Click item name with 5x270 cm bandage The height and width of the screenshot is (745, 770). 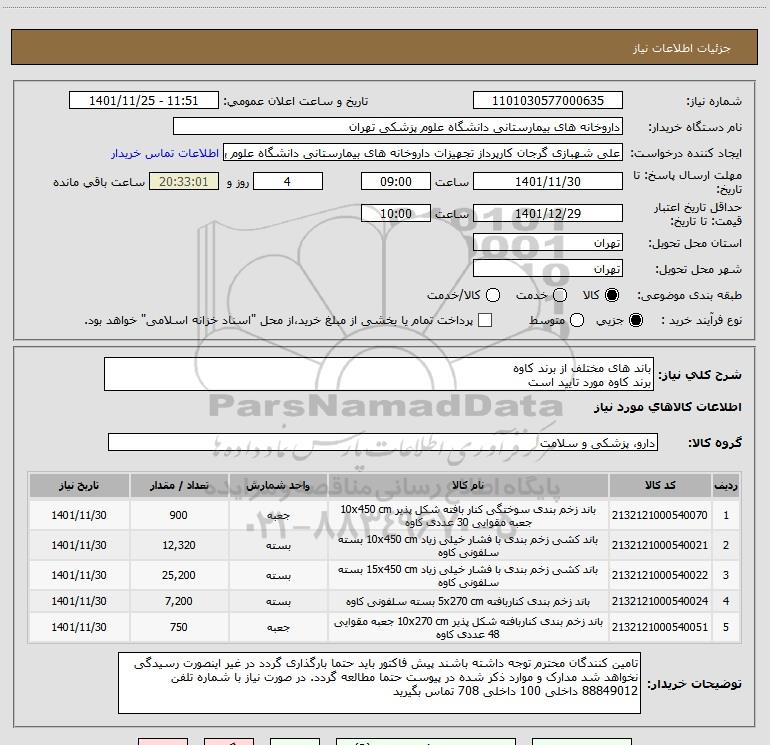click(468, 602)
